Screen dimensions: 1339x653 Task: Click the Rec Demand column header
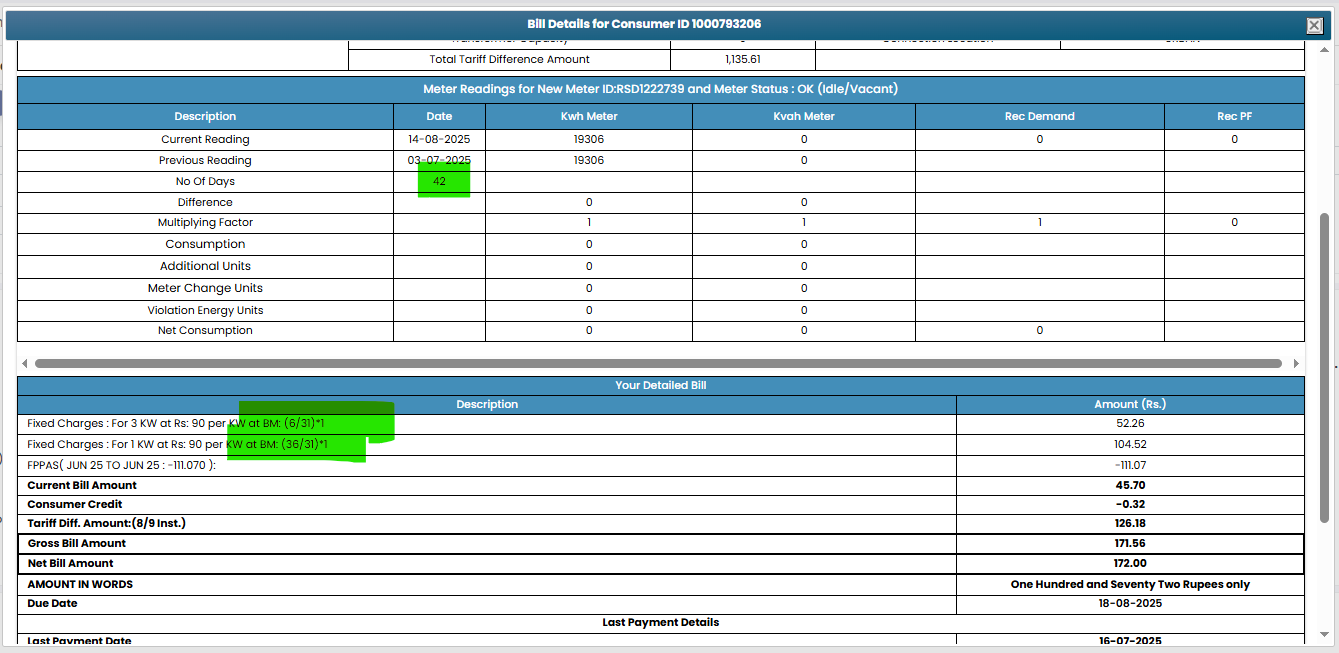click(1040, 116)
